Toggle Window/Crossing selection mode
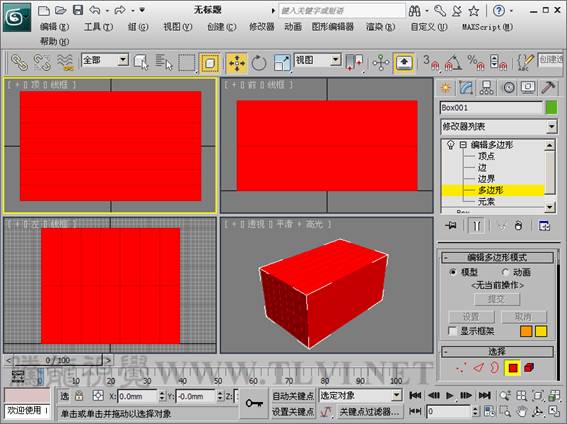This screenshot has height=424, width=567. pyautogui.click(x=210, y=63)
